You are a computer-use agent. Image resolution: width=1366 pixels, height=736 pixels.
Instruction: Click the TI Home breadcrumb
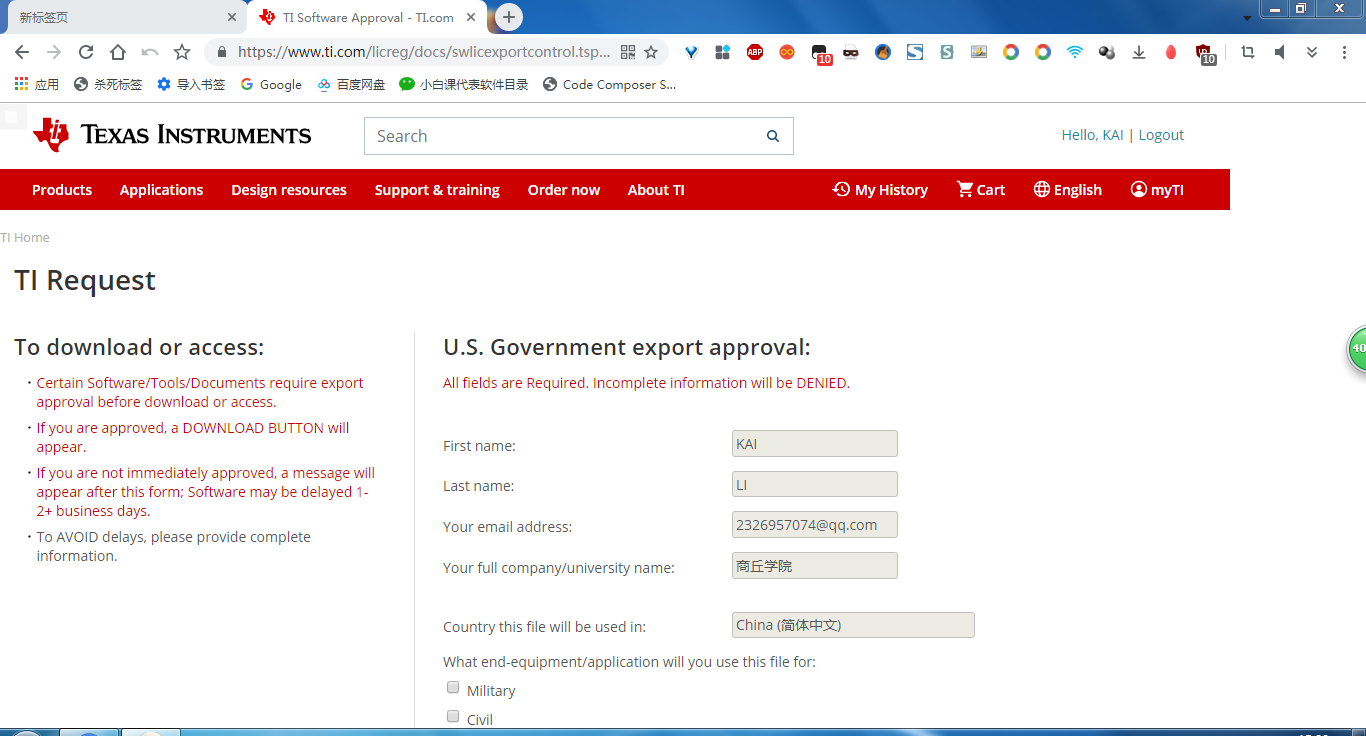point(25,238)
